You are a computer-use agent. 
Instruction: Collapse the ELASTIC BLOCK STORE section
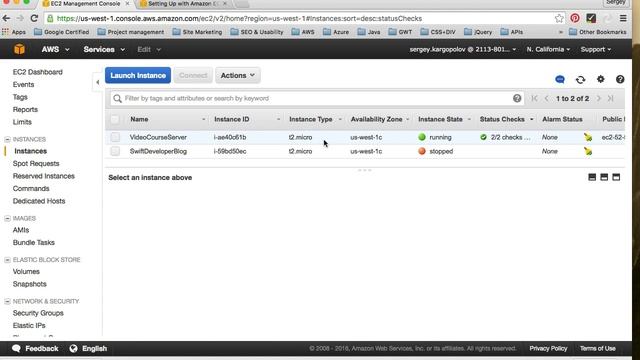pyautogui.click(x=7, y=260)
